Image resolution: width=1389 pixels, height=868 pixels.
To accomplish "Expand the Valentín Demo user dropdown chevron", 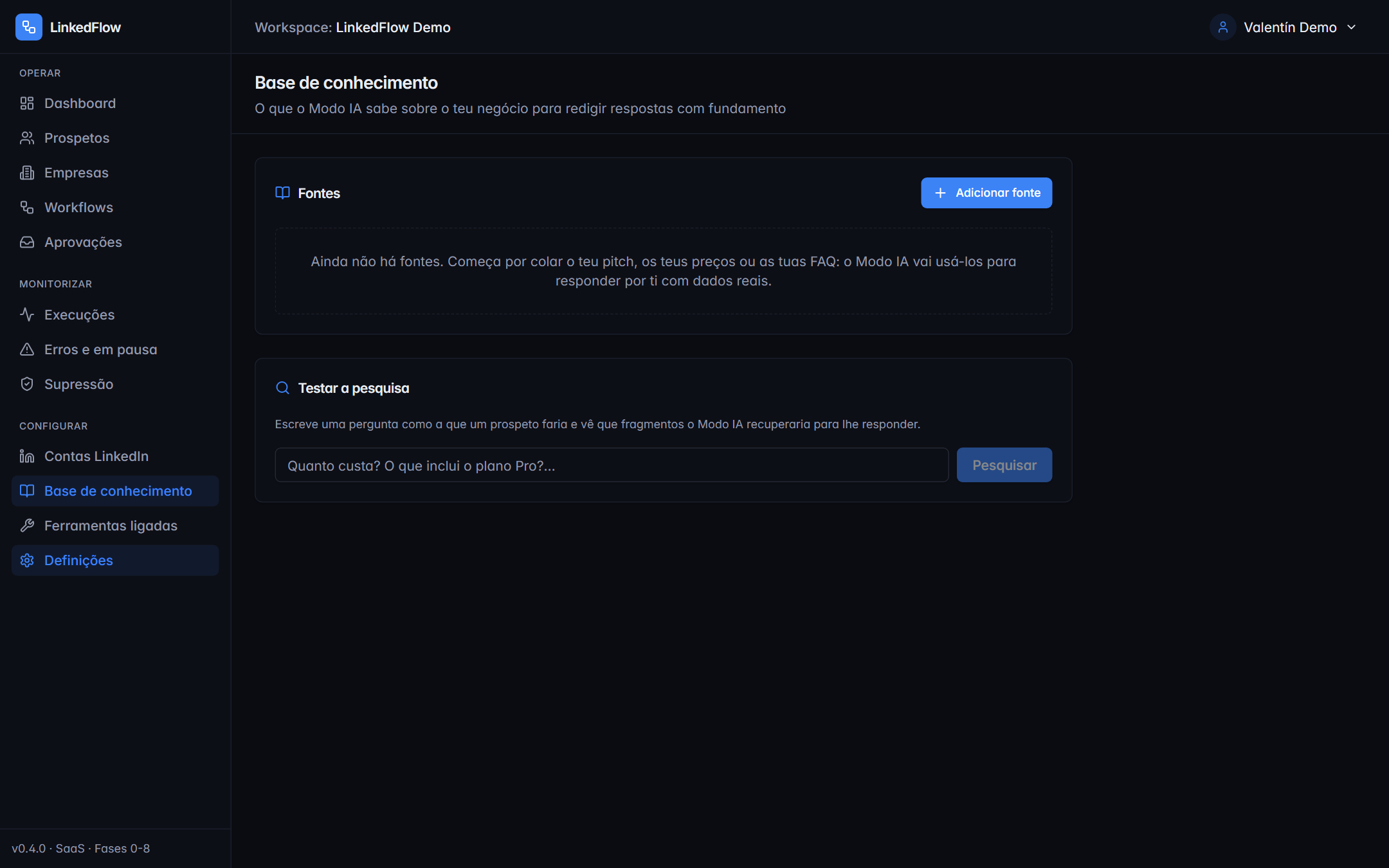I will click(x=1351, y=27).
